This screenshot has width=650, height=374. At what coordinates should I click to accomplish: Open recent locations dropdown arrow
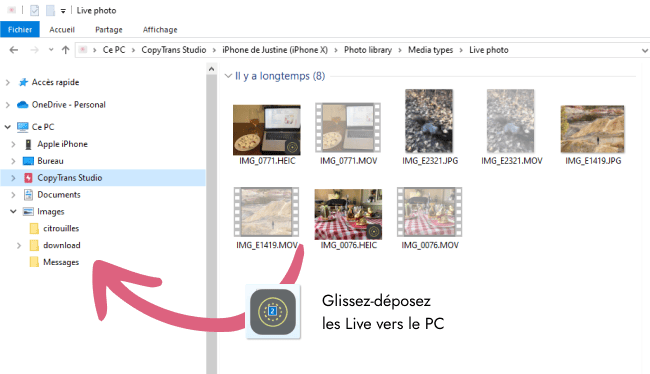[51, 50]
